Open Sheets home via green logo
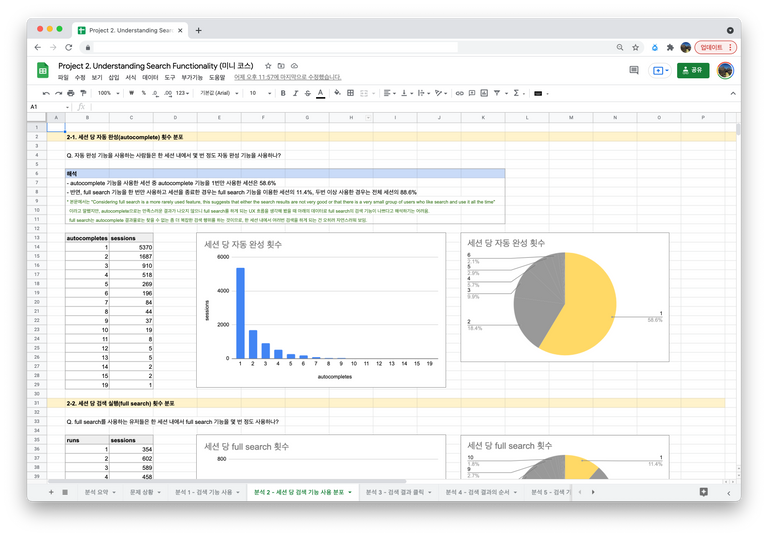Screen dimensions: 768x537 tap(43, 71)
